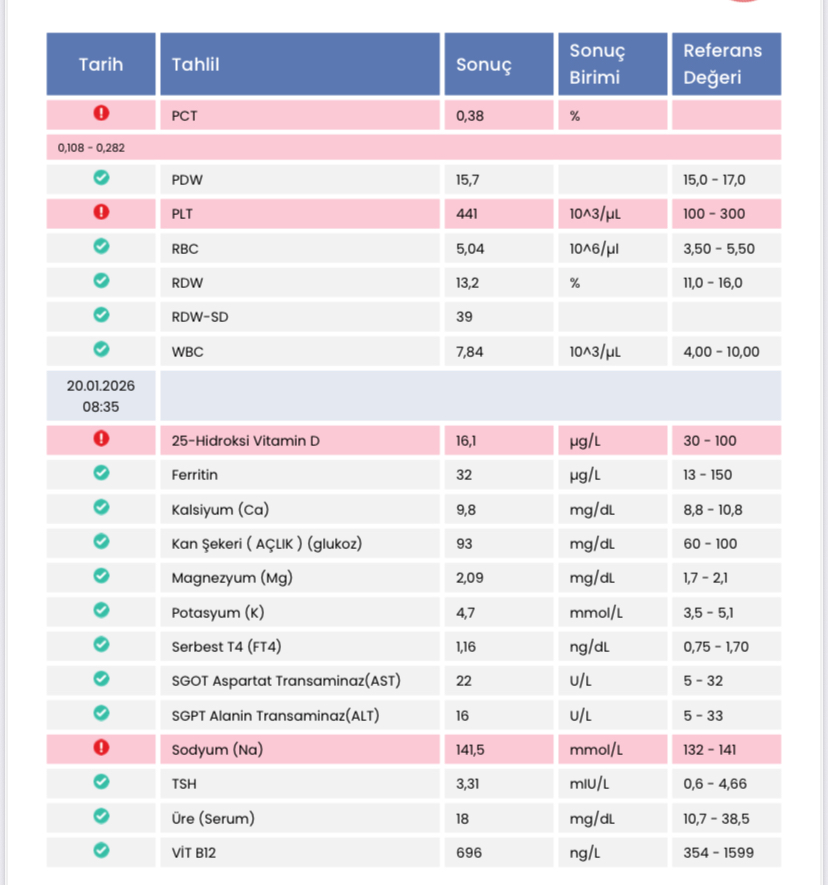Click the warning icon for 25-Hidroksi Vitamin D
The image size is (828, 885).
tap(101, 439)
